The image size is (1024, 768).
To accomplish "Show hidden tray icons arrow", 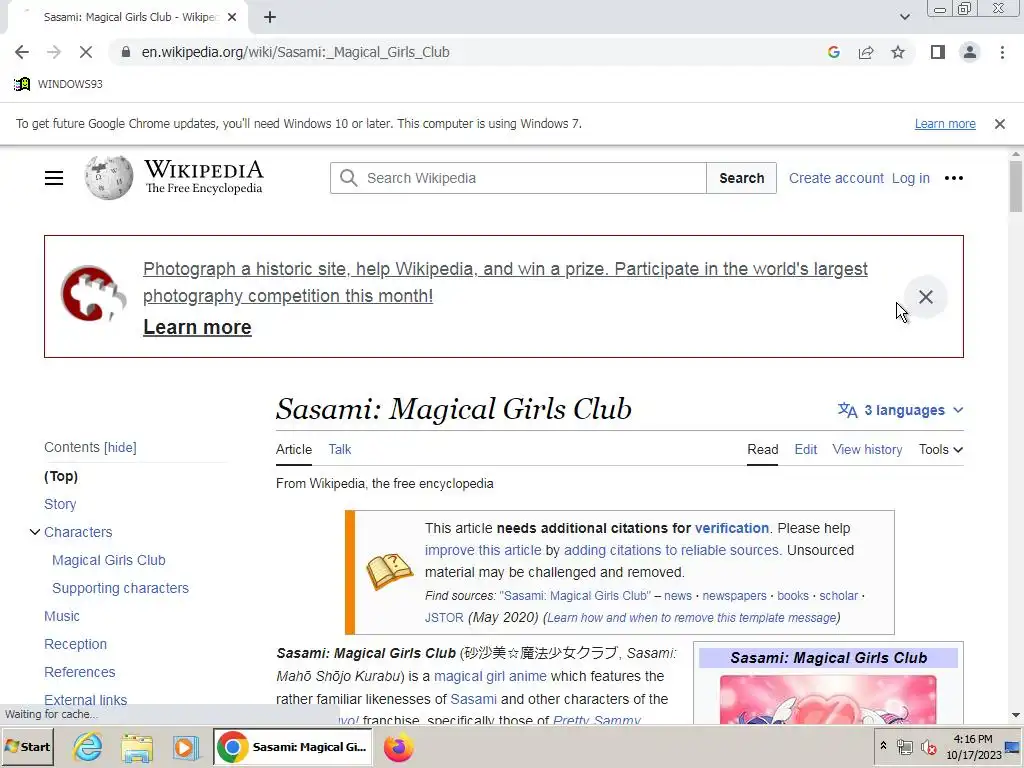I will click(883, 746).
